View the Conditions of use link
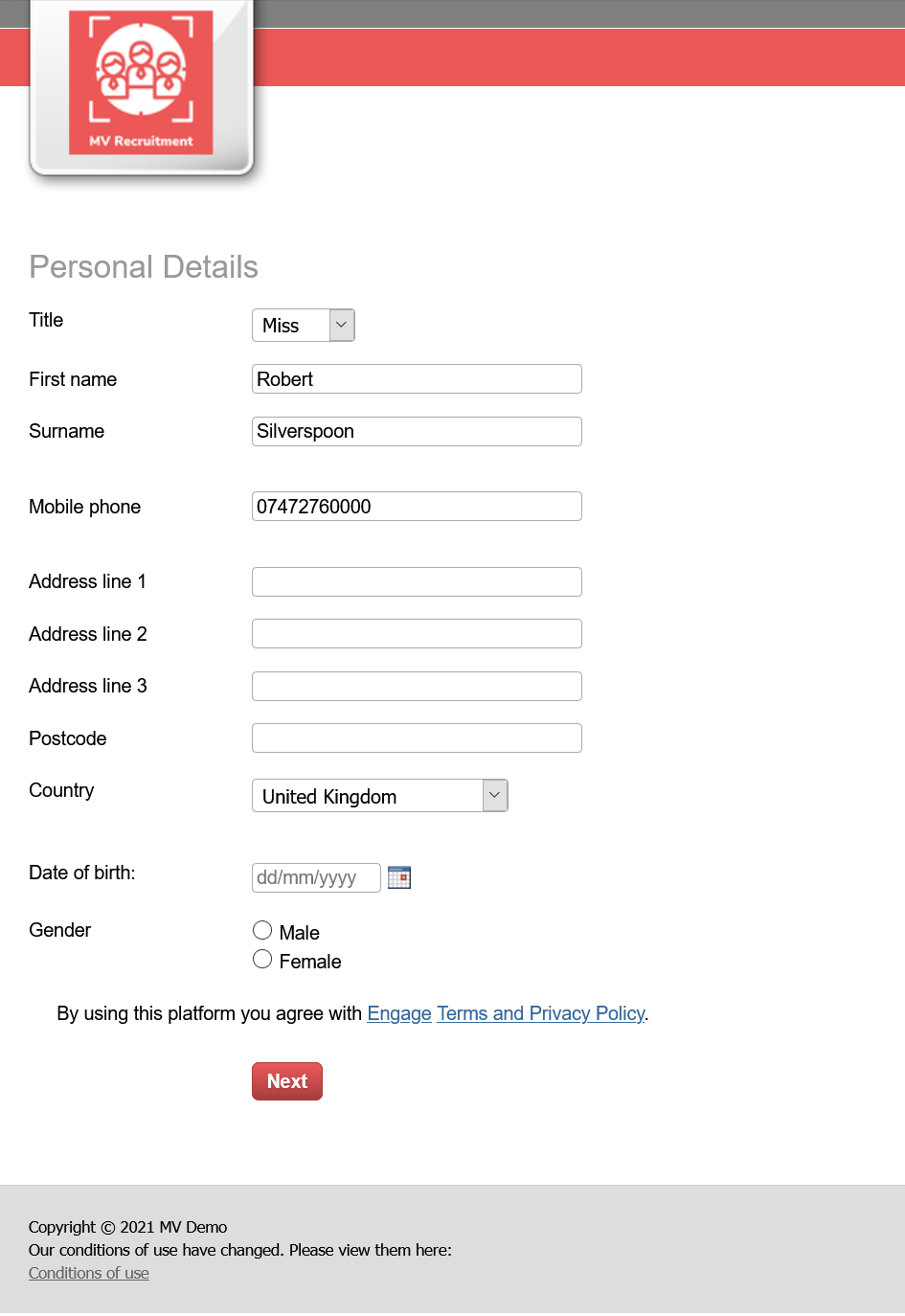The height and width of the screenshot is (1316, 905). [x=89, y=1273]
